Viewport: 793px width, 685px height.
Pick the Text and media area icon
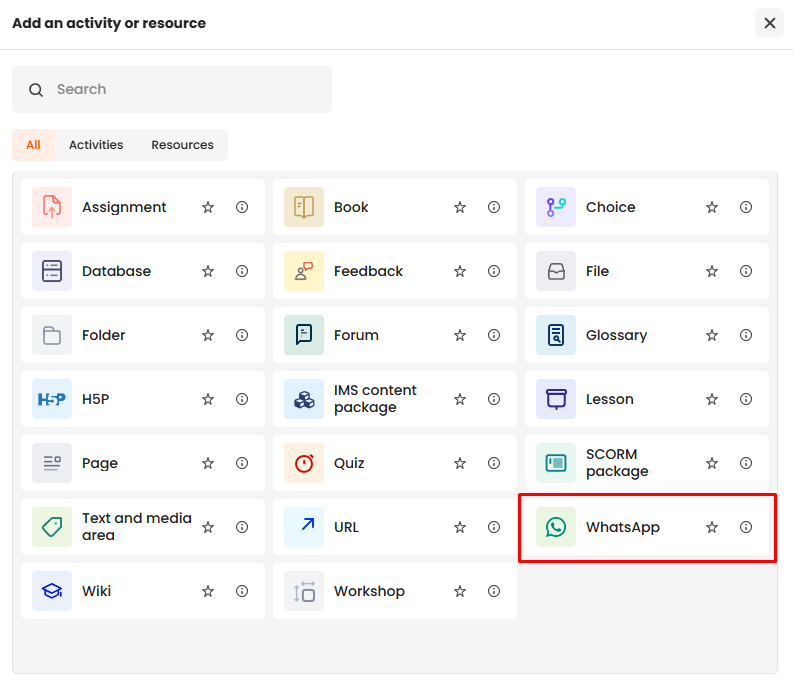click(52, 527)
